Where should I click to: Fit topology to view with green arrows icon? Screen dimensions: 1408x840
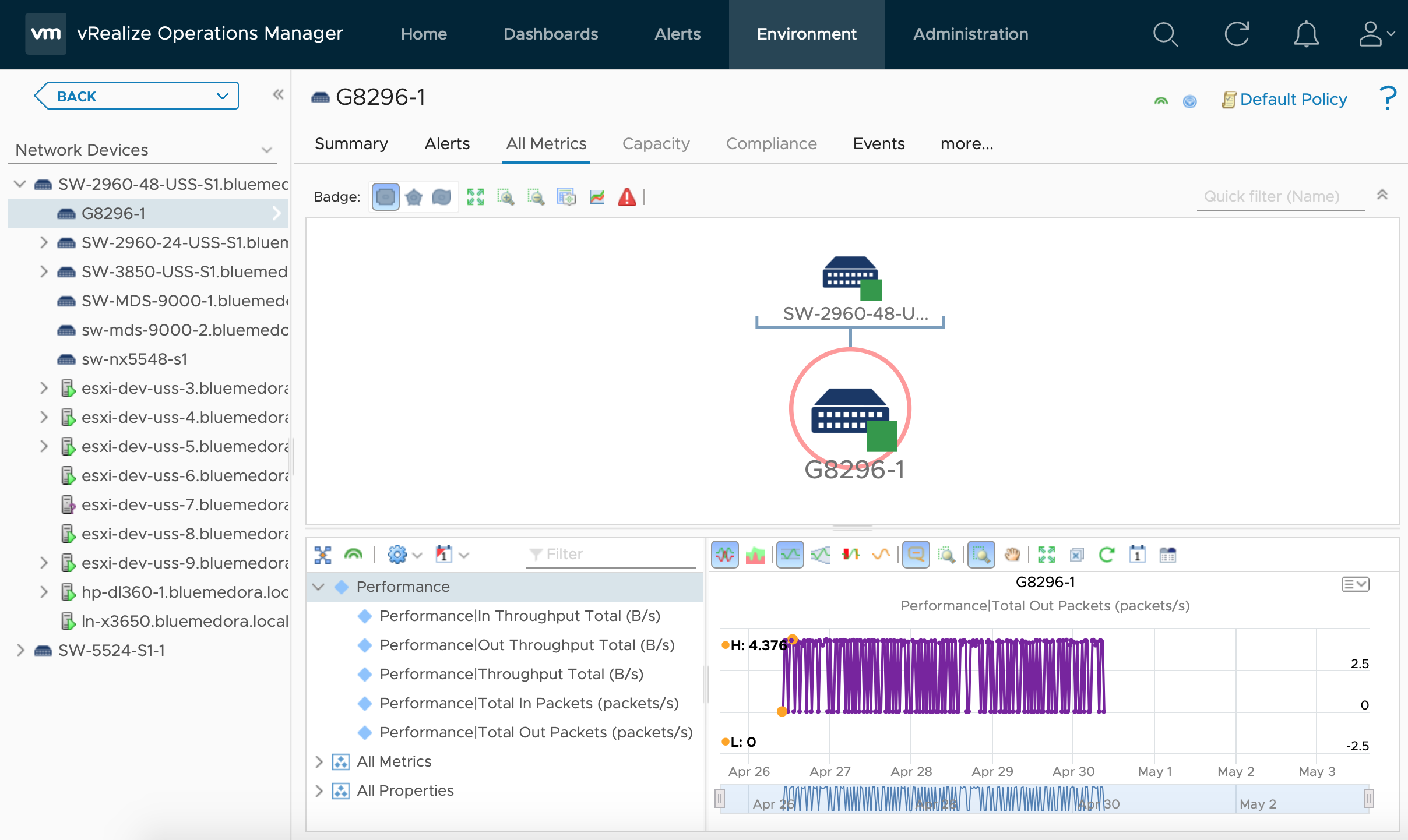[x=476, y=197]
